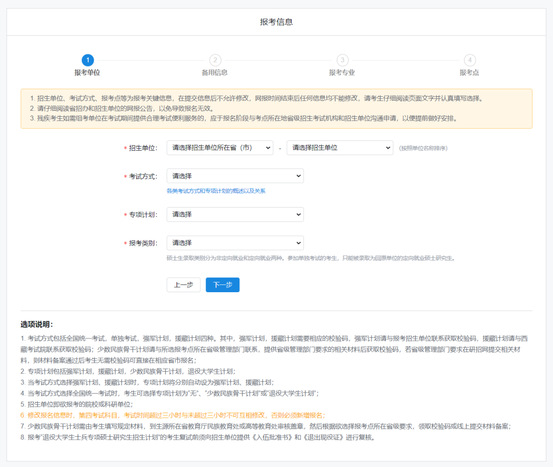
Task: Click explanation item 8 about 退役大学生士兵
Action: coord(198,437)
